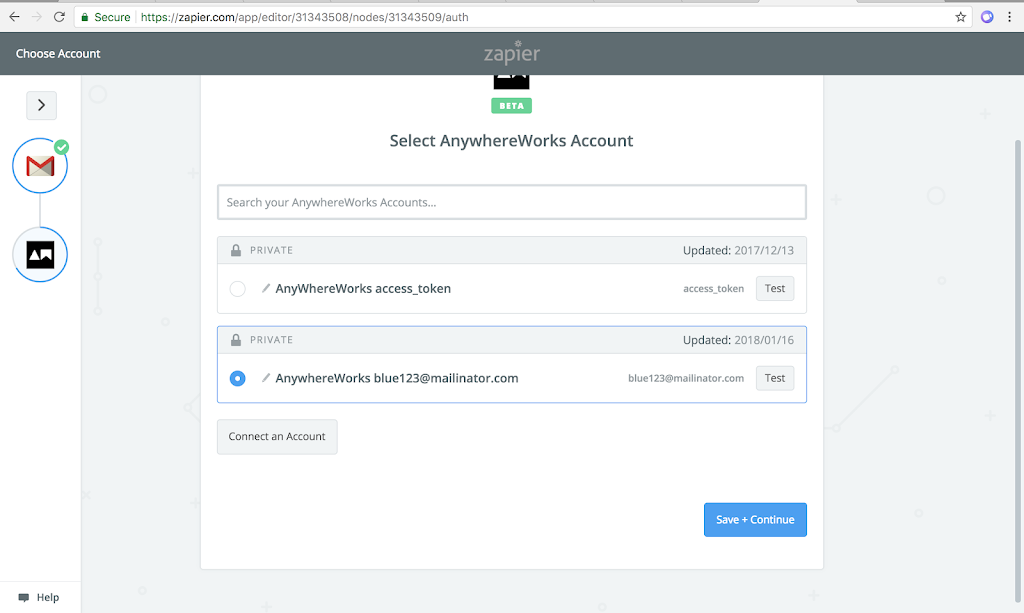The height and width of the screenshot is (613, 1024).
Task: Click the small 'access_token' label
Action: tap(713, 289)
